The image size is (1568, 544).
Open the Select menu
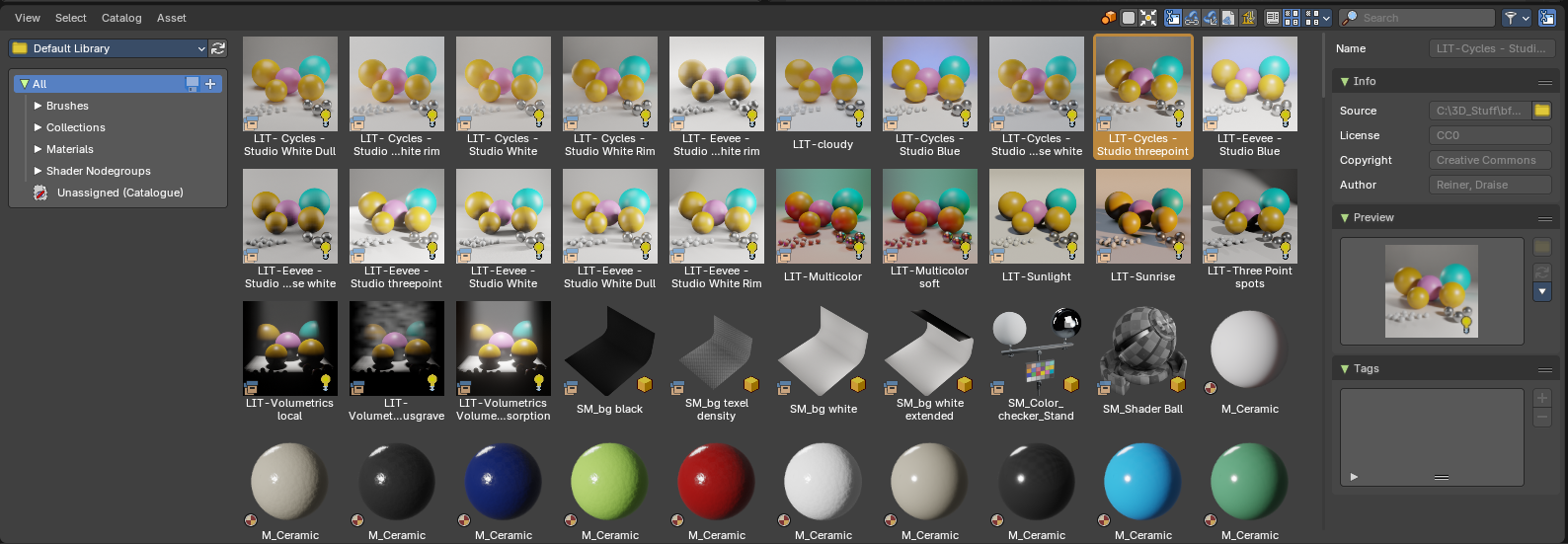click(71, 18)
